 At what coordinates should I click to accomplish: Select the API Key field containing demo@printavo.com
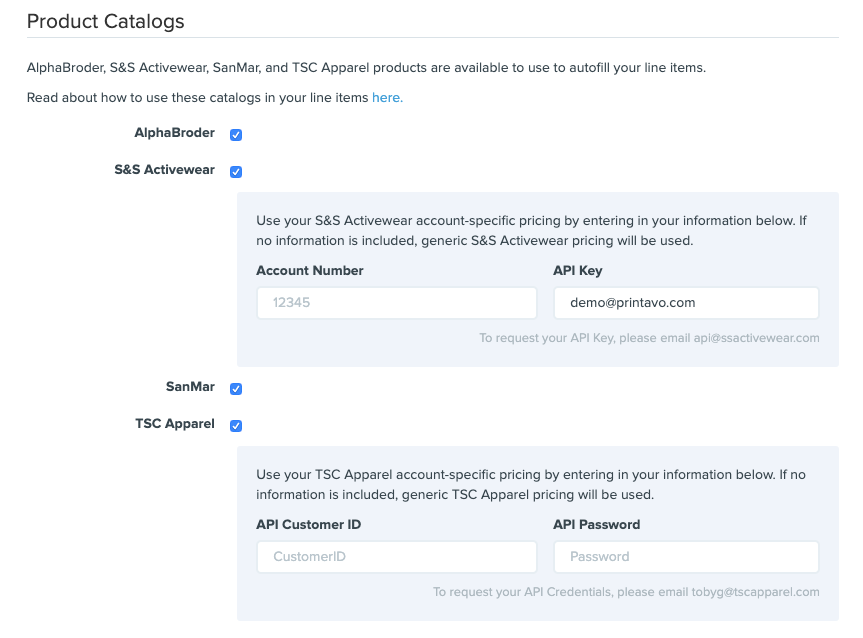686,303
